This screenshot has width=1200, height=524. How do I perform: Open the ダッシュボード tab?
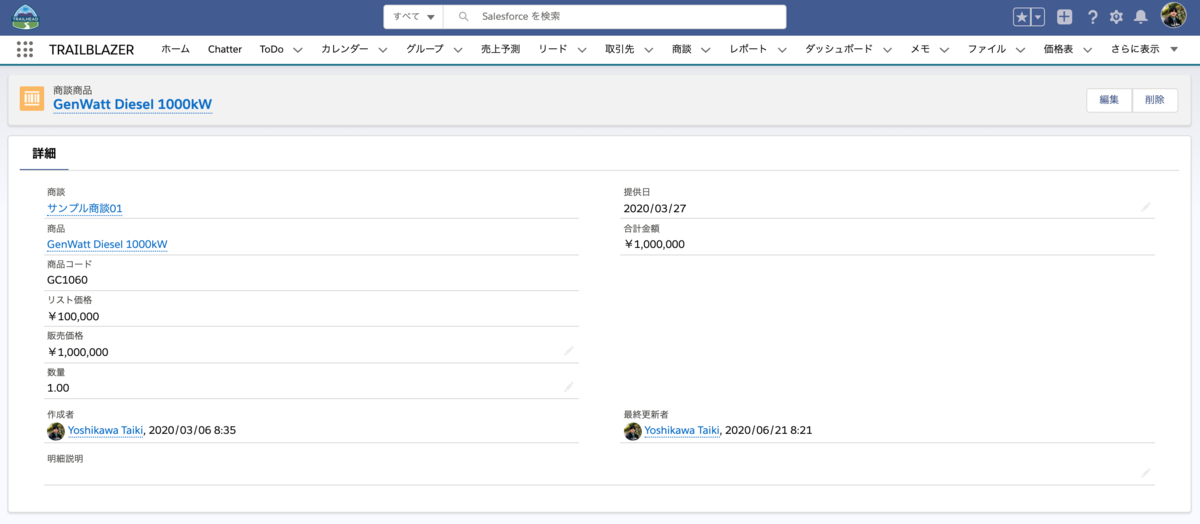(839, 49)
